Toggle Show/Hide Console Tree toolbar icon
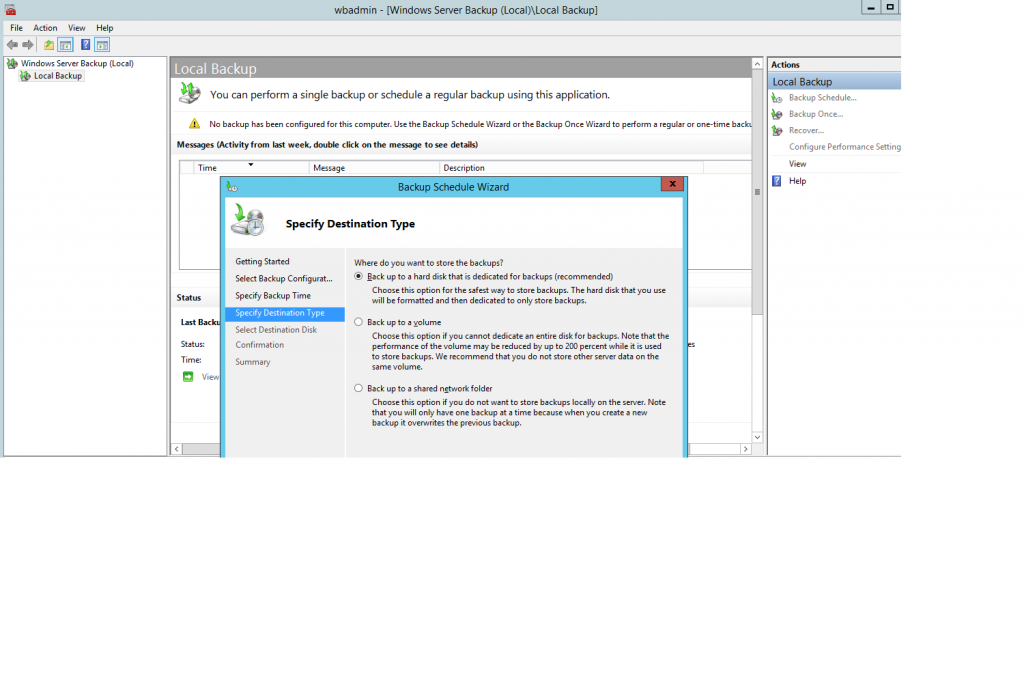 [x=65, y=45]
